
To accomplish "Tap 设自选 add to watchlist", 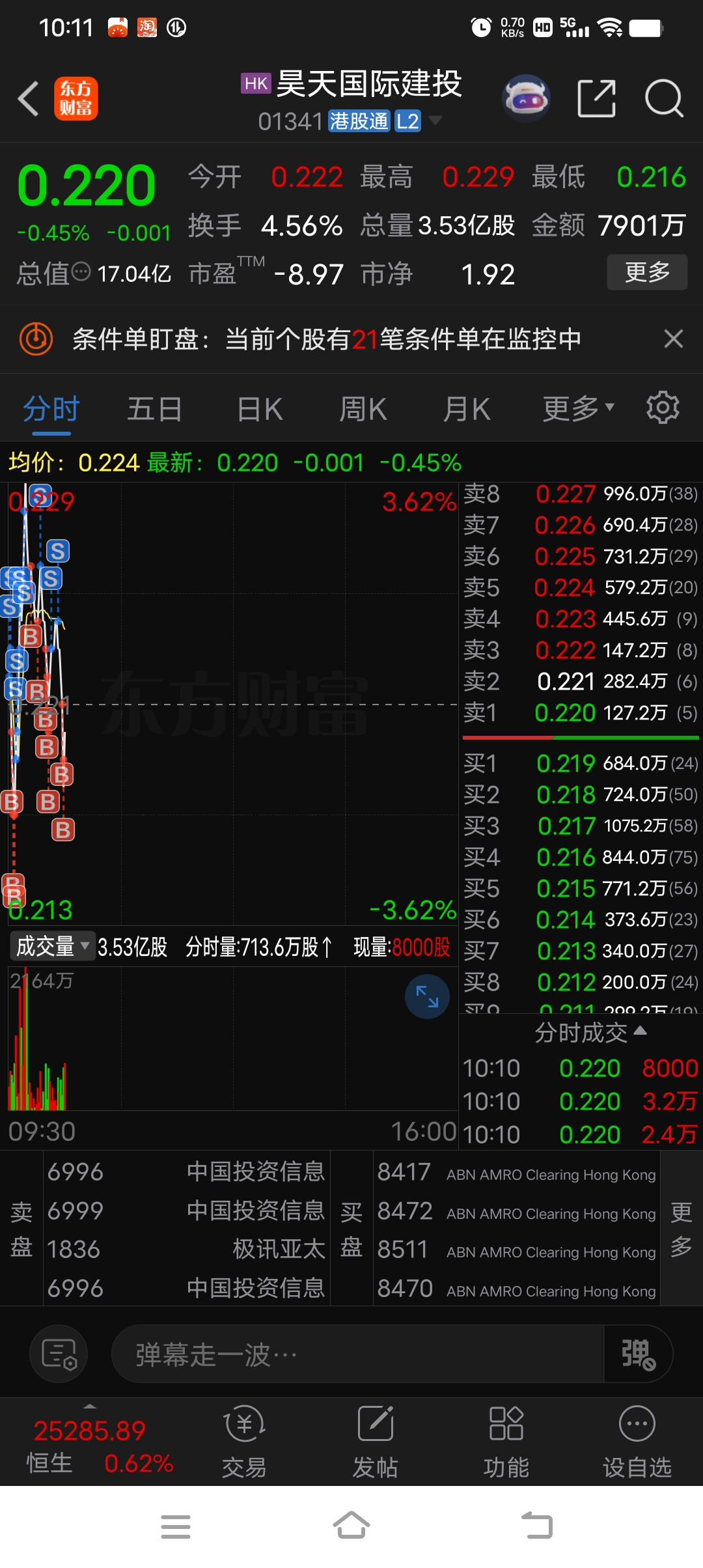I will [x=637, y=1441].
